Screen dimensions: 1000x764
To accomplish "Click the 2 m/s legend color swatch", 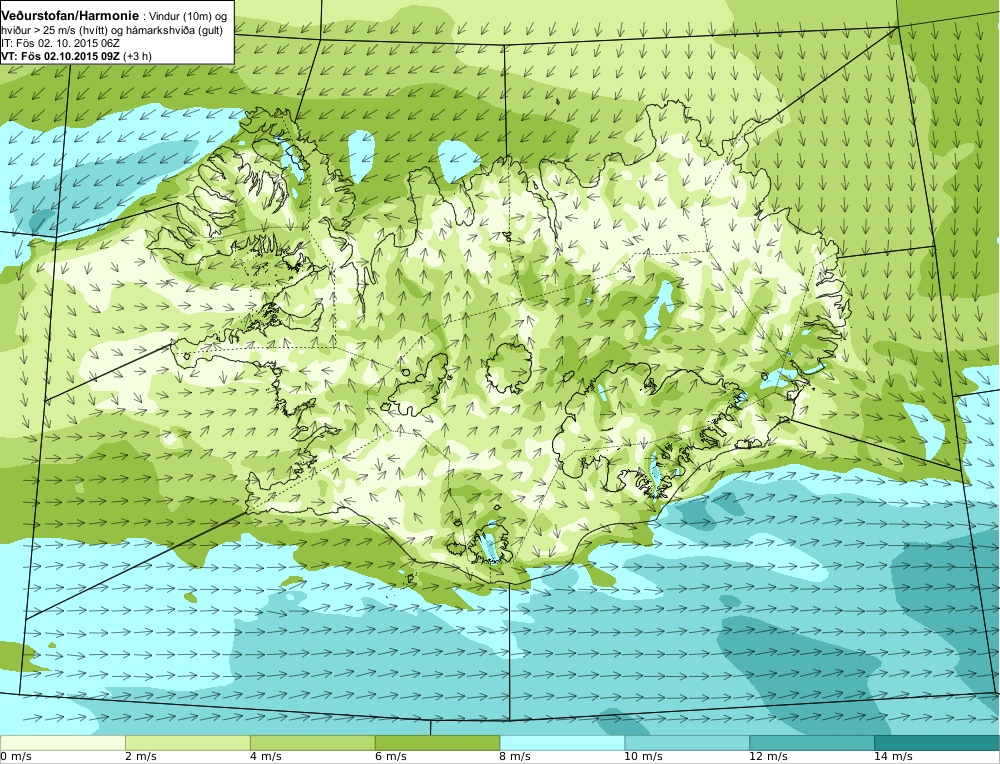I will (188, 743).
